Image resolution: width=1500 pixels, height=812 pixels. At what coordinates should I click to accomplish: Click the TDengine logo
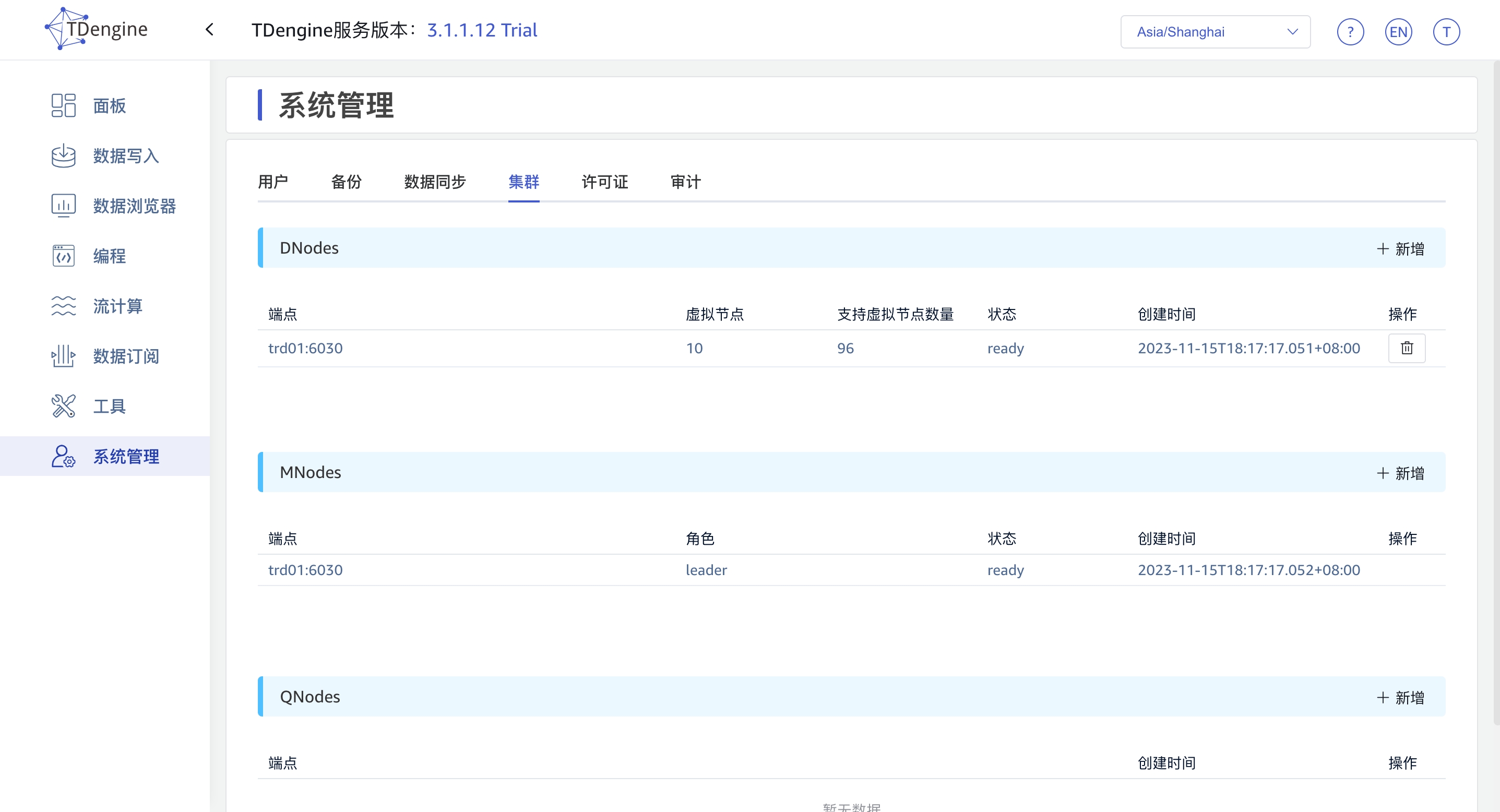pos(96,29)
